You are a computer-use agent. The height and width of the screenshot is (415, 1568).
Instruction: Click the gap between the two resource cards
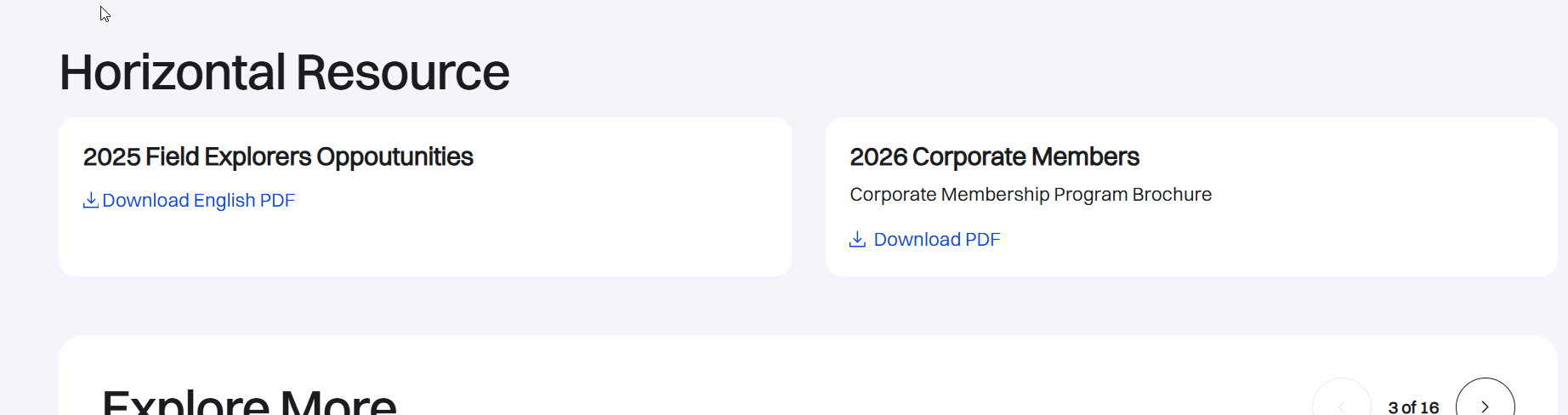tap(809, 196)
